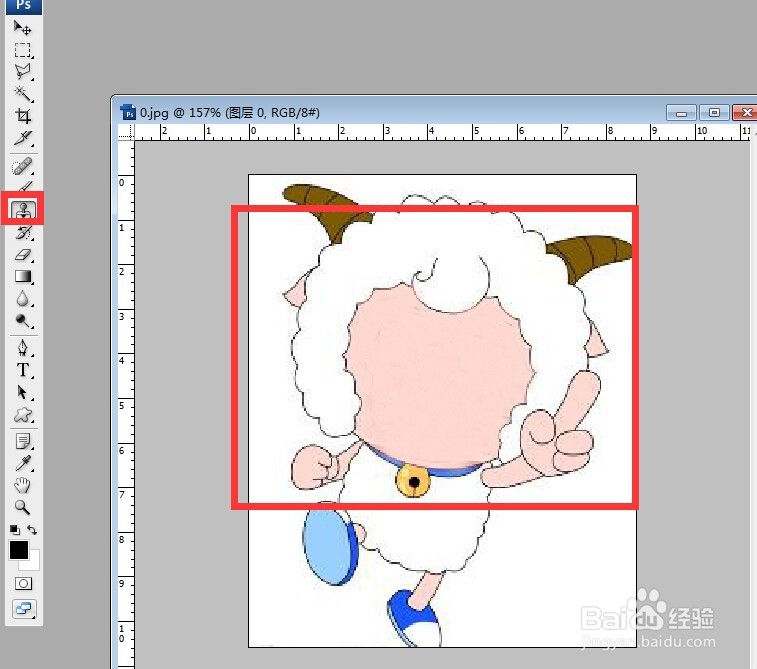Screen dimensions: 757x669
Task: Select the Horizontal Type tool
Action: tap(22, 370)
